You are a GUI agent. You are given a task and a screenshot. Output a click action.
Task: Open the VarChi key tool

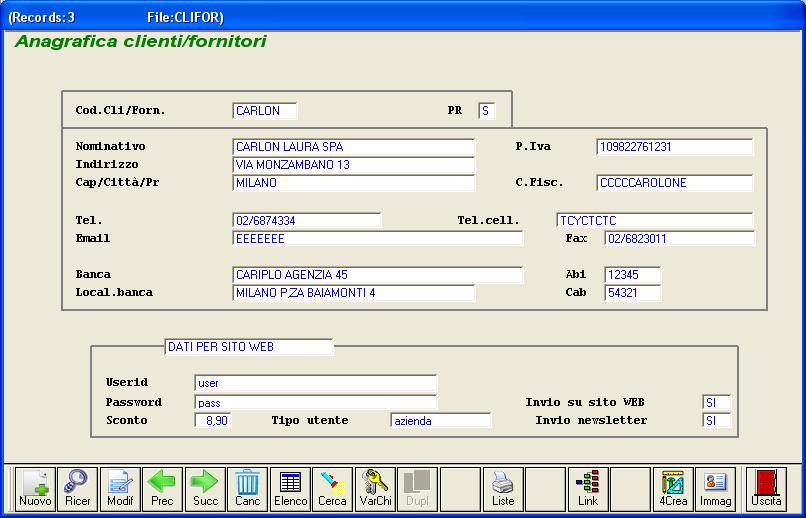click(x=375, y=489)
